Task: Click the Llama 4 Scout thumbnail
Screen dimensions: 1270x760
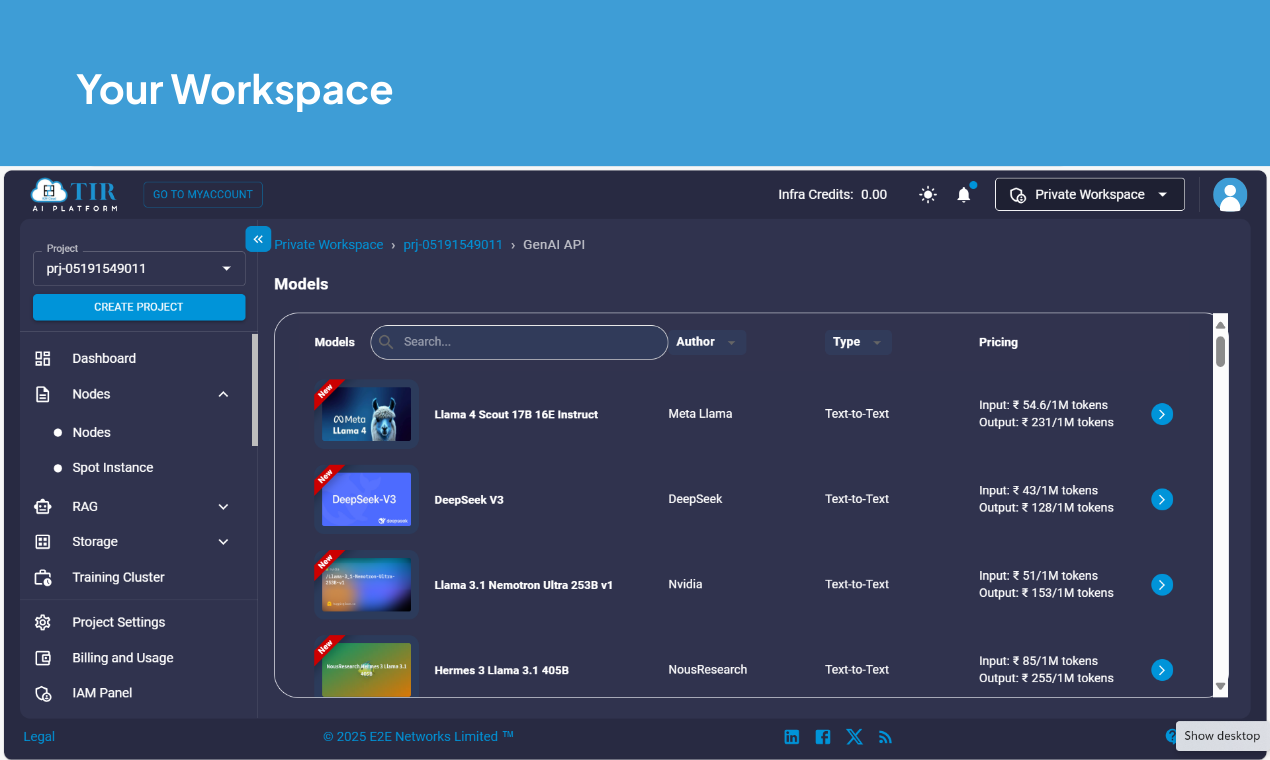Action: click(x=366, y=414)
